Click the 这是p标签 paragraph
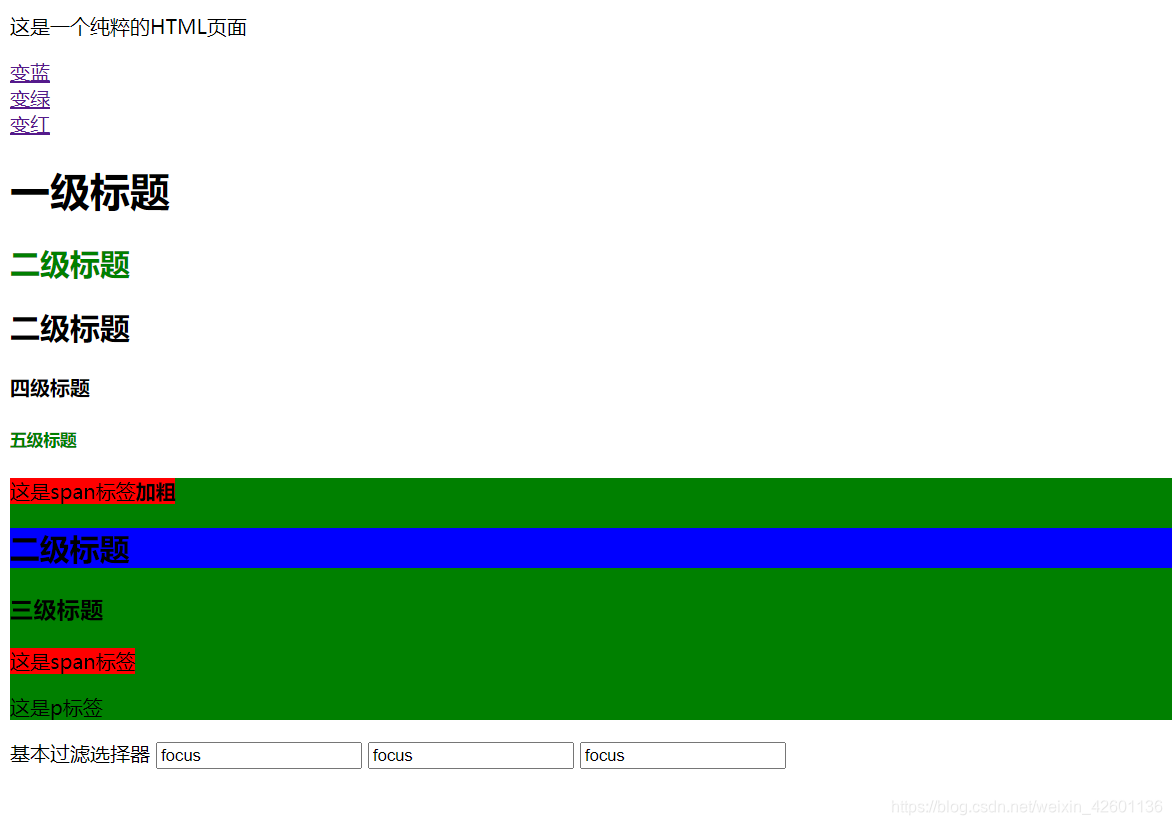1172x825 pixels. [56, 708]
